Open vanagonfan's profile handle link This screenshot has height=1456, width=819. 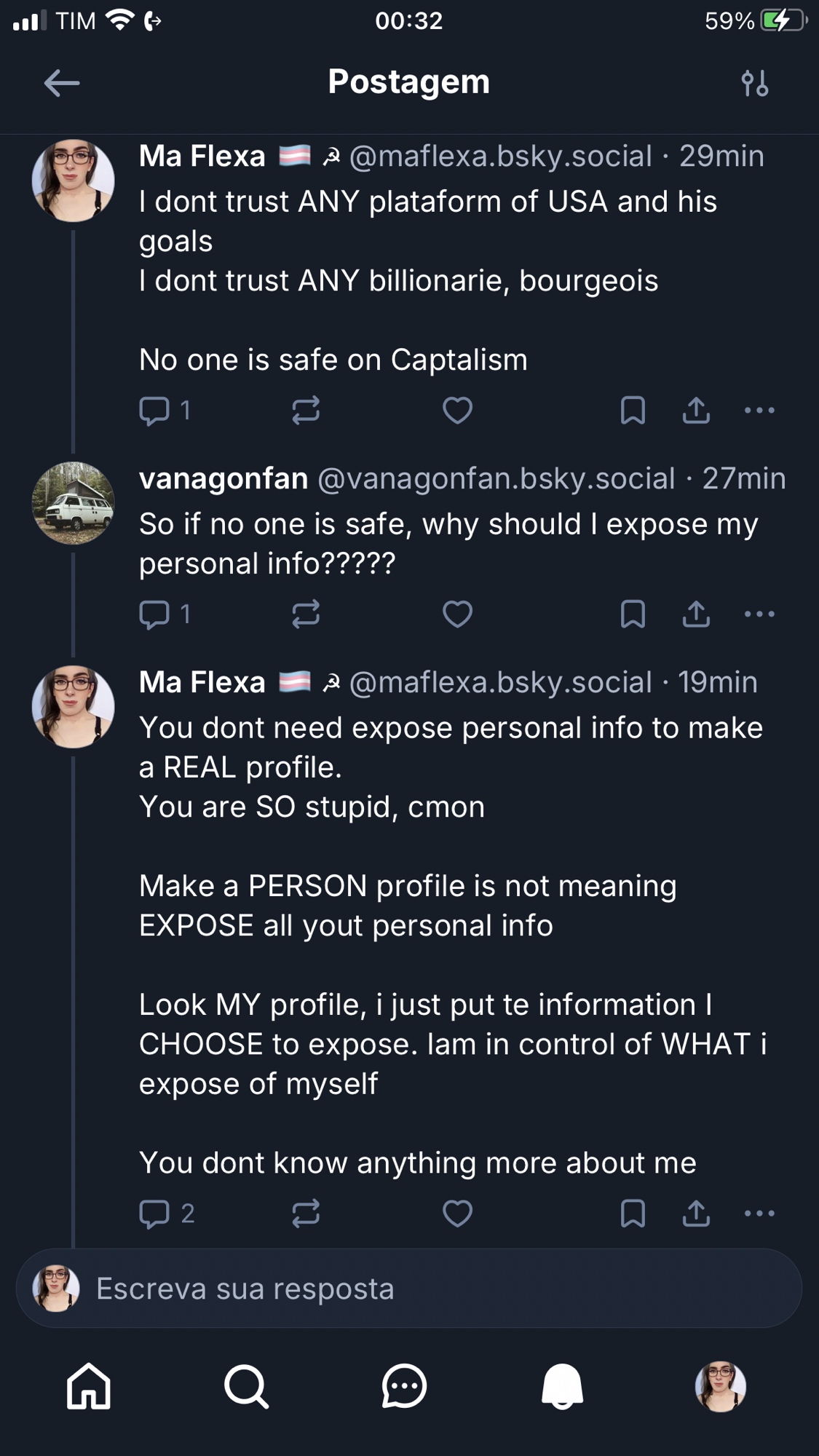496,479
